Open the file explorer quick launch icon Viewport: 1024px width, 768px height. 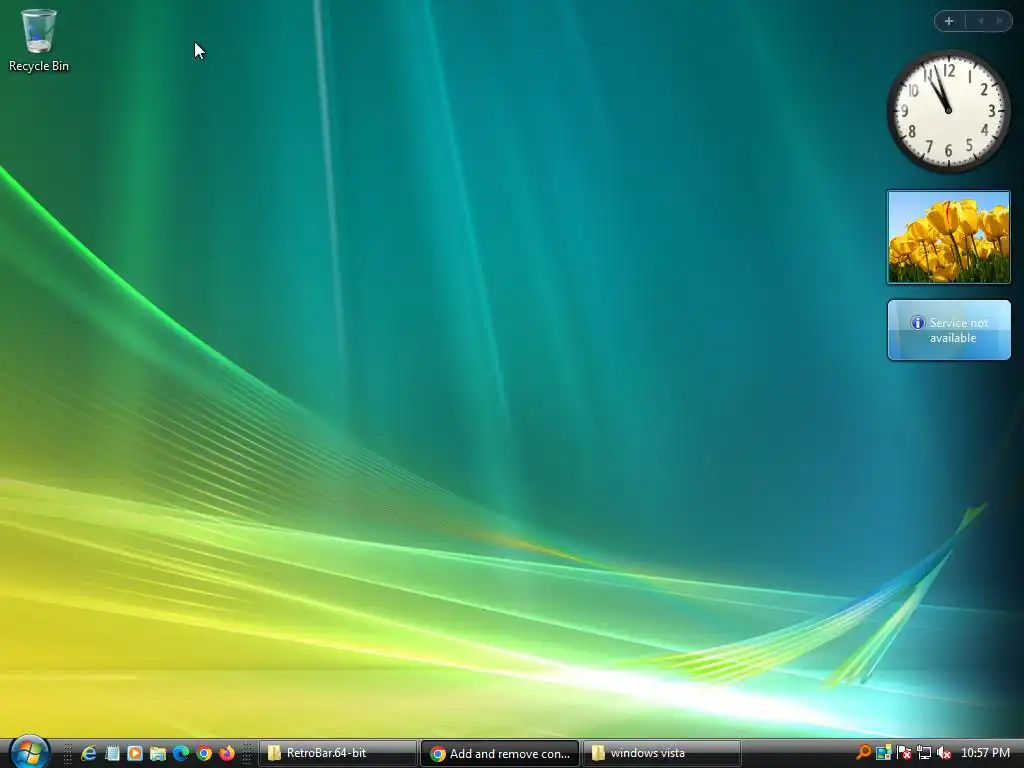pyautogui.click(x=157, y=753)
